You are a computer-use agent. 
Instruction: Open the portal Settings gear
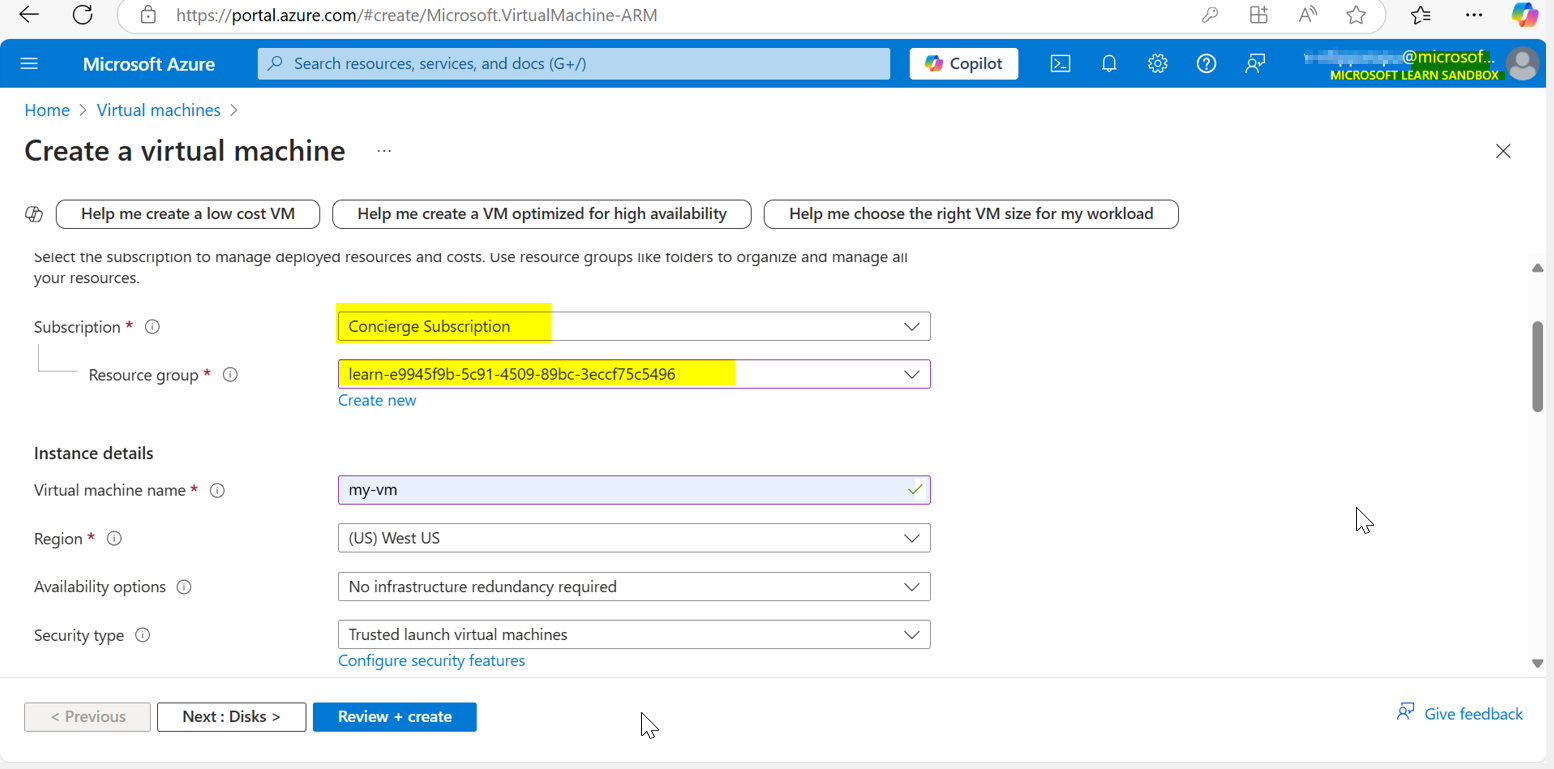pyautogui.click(x=1157, y=63)
